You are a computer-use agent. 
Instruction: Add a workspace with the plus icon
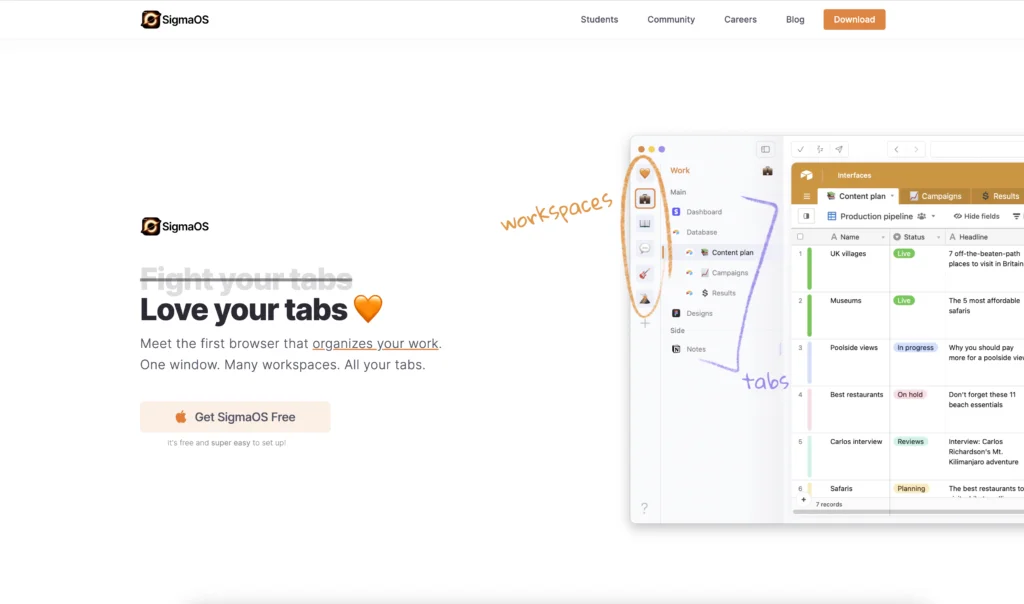click(x=645, y=323)
